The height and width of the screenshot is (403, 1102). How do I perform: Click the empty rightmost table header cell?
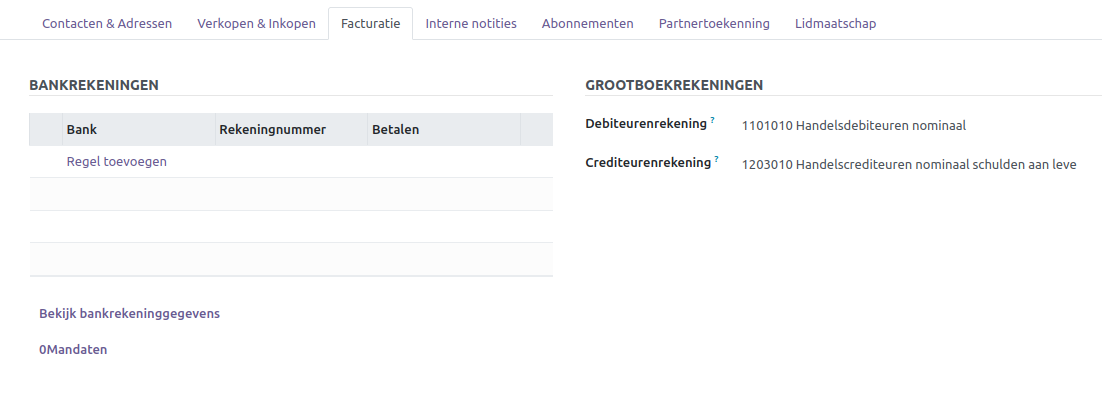[536, 129]
